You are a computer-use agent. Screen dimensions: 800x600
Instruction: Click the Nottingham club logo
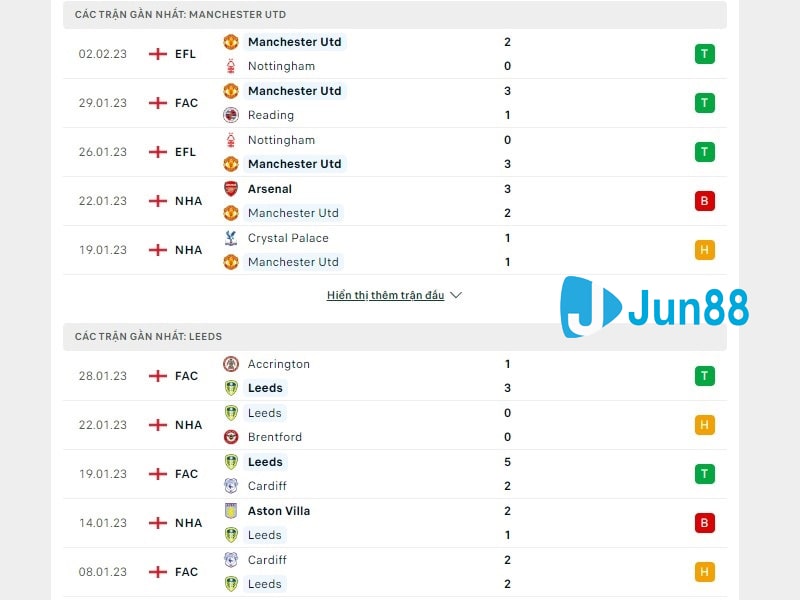click(230, 66)
